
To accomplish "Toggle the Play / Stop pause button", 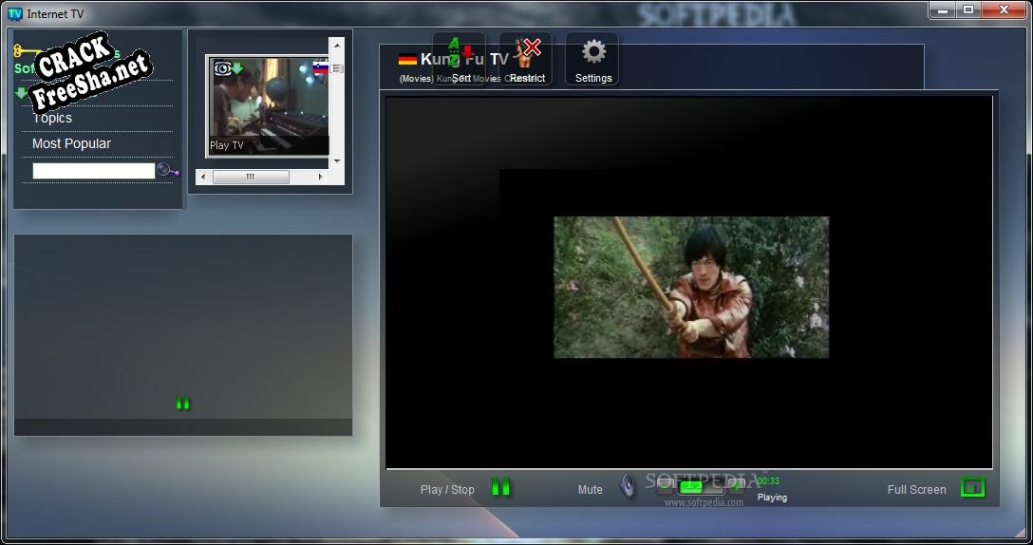I will [501, 488].
